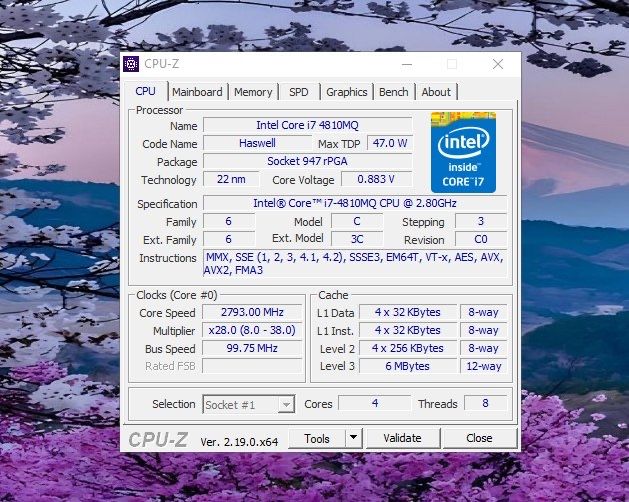Go to the Graphics tab
The width and height of the screenshot is (629, 502).
[347, 92]
